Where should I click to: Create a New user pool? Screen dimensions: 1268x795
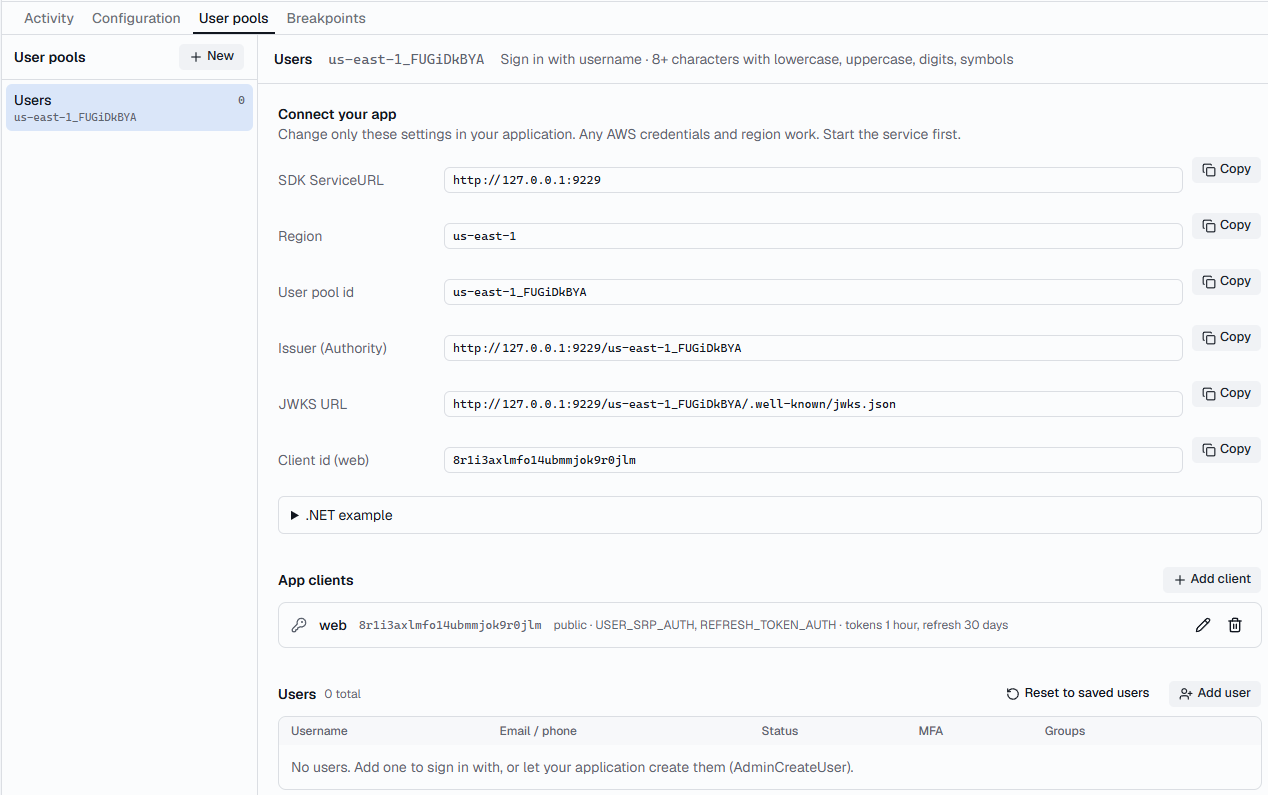point(212,56)
